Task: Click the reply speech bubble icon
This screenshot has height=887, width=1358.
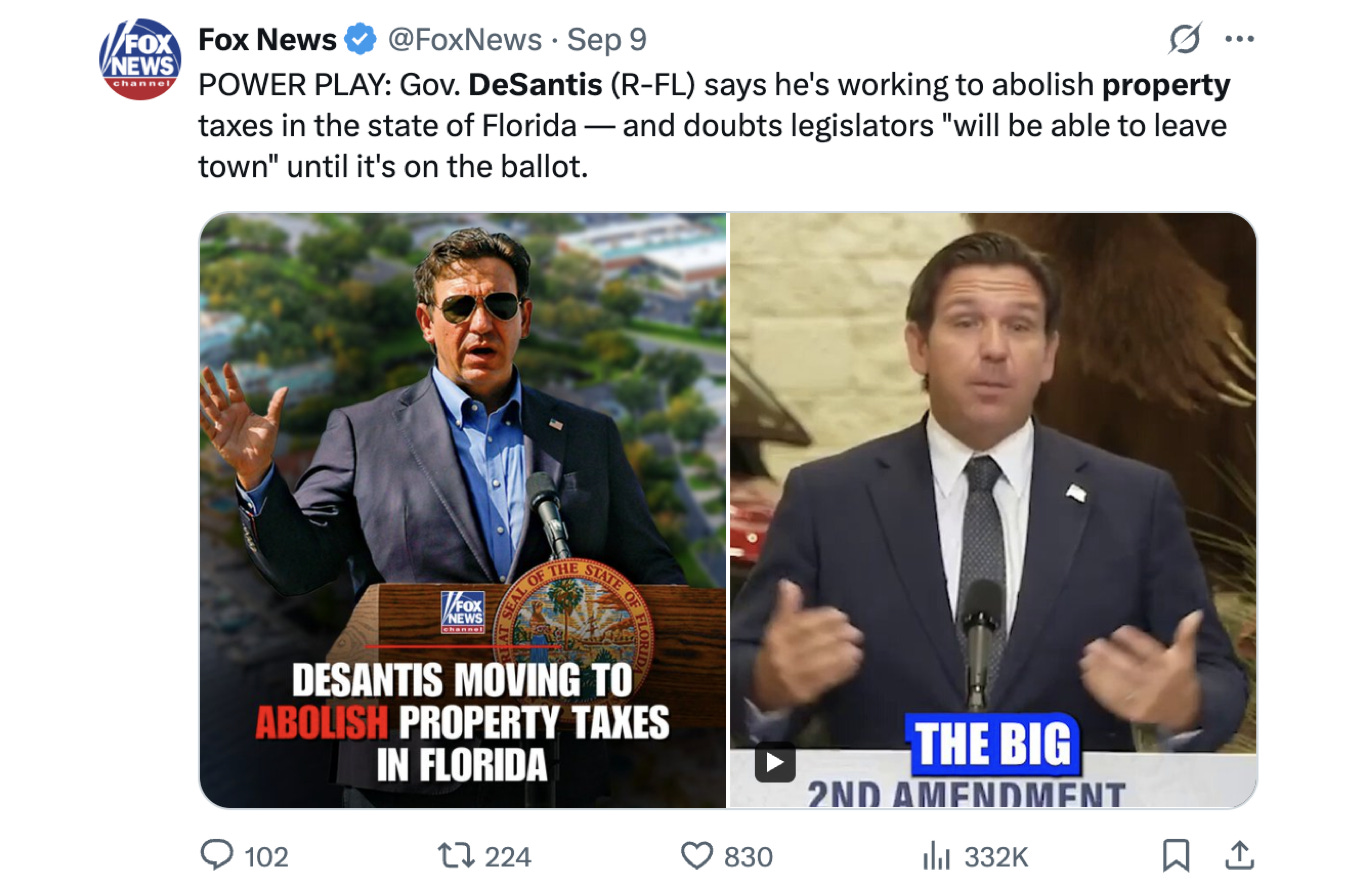Action: pyautogui.click(x=217, y=856)
